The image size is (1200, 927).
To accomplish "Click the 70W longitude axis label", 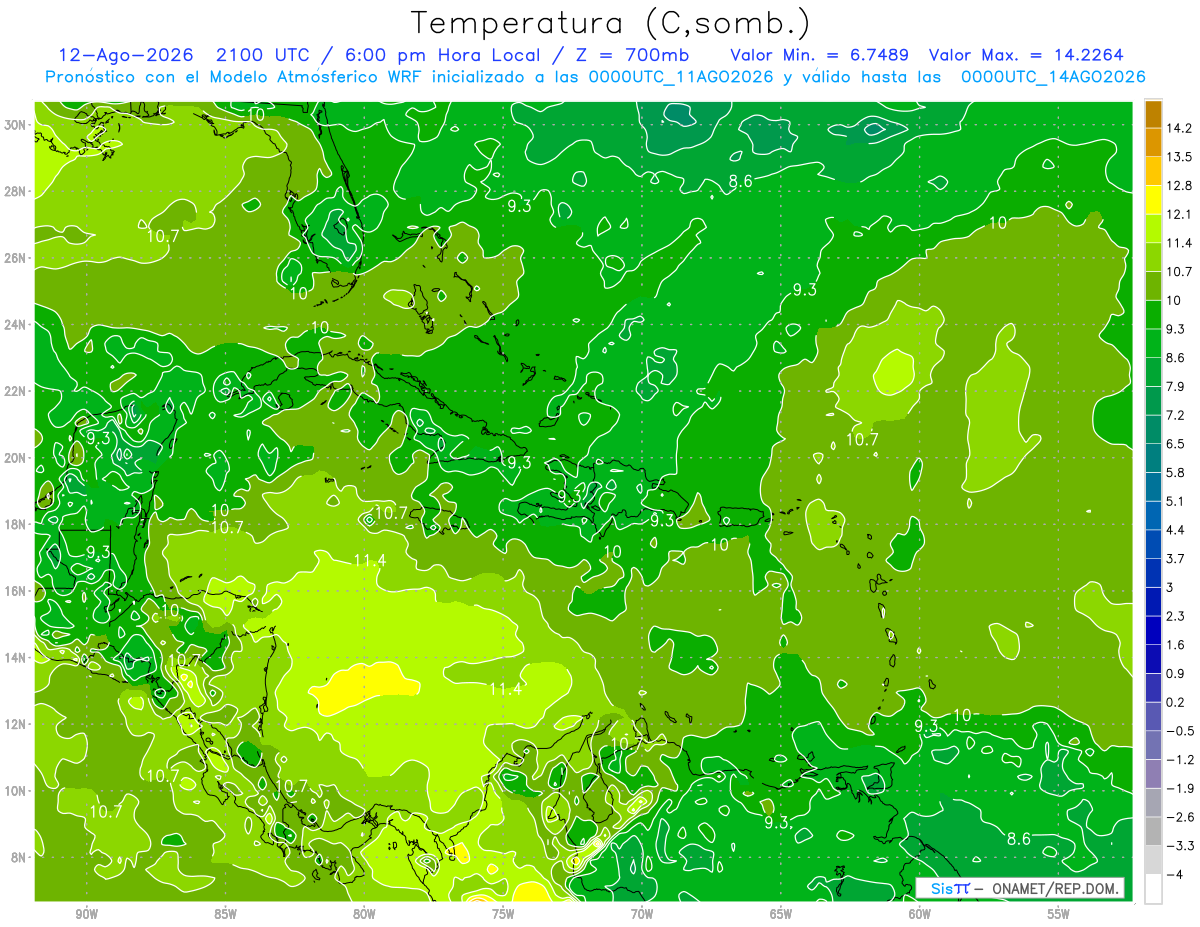I will (x=642, y=914).
